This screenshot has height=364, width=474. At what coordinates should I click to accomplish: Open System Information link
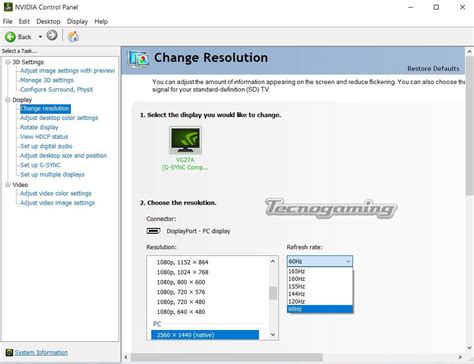coord(41,352)
